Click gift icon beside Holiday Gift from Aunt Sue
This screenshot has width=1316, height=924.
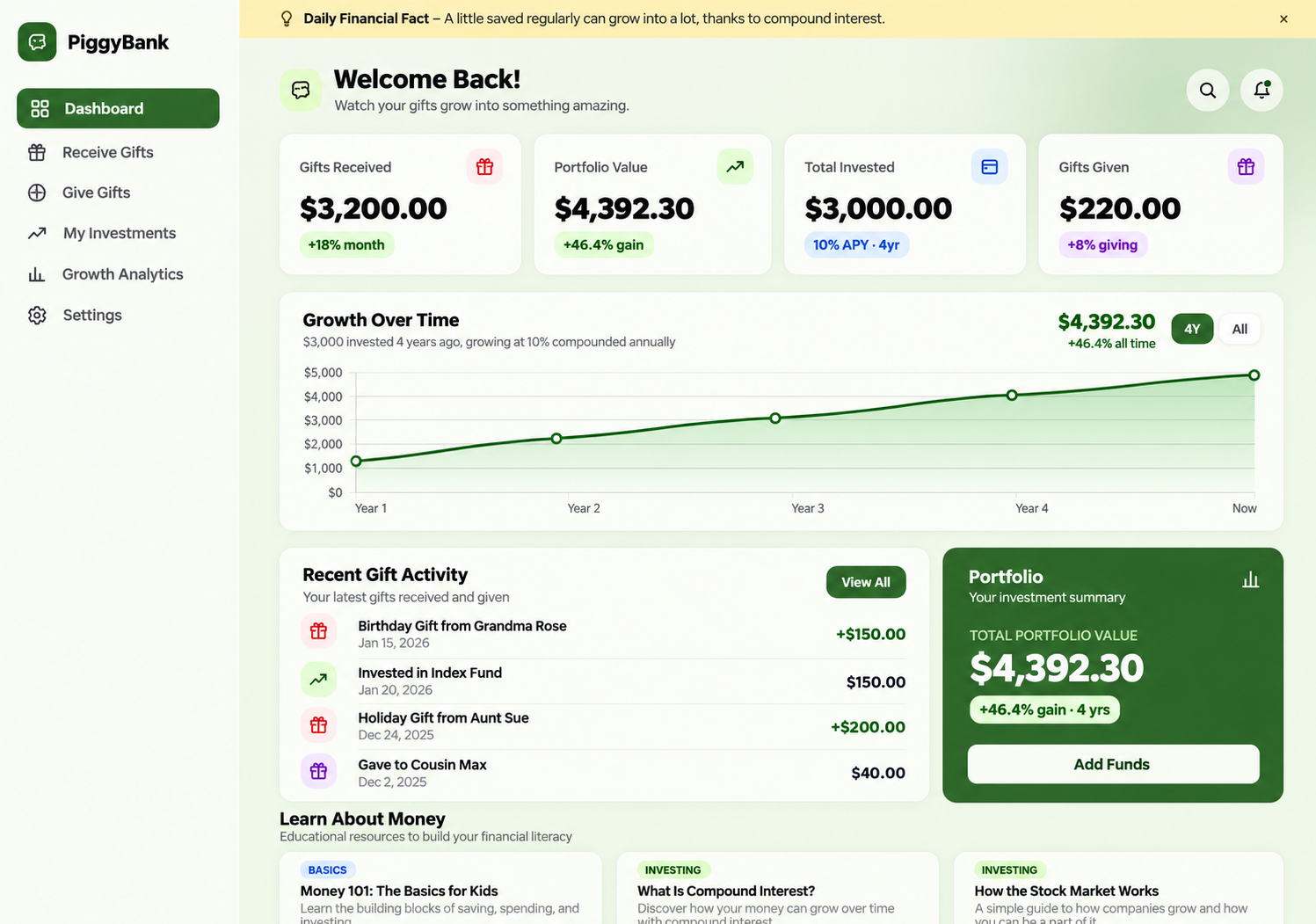[318, 725]
